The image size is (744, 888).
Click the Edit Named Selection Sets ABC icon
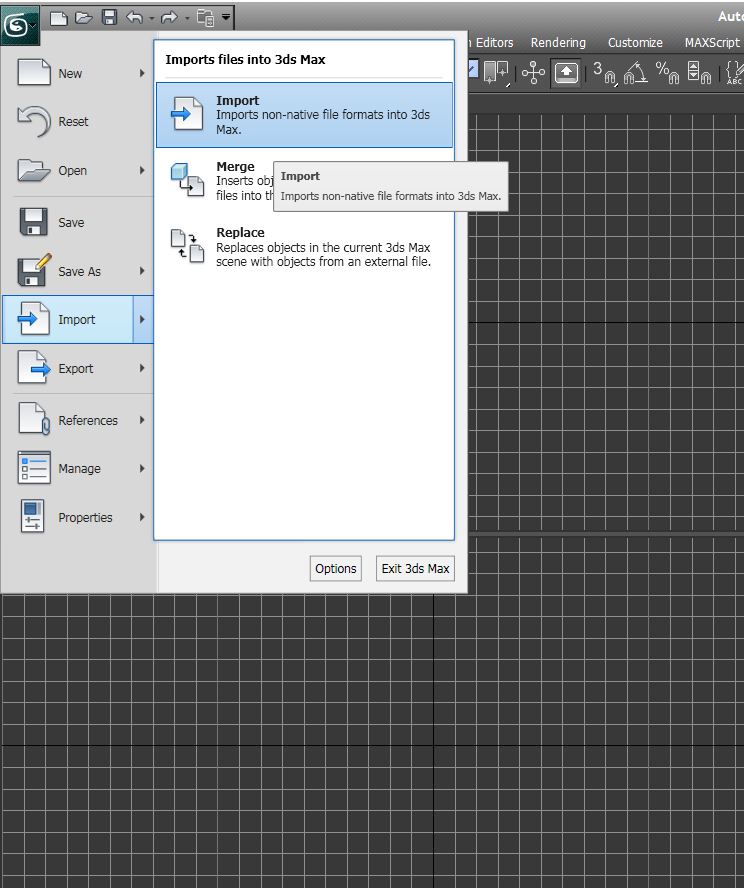[x=734, y=73]
